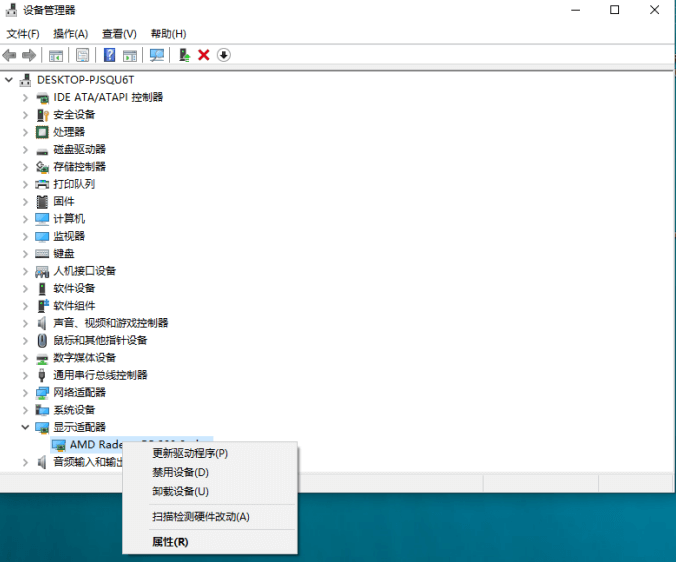The image size is (676, 562).
Task: Select the 键盘 tree row text
Action: tap(64, 253)
